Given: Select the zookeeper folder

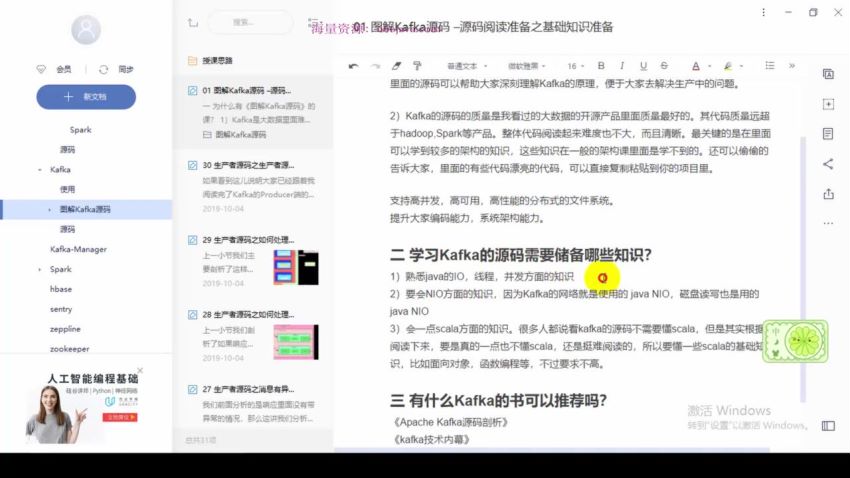Looking at the screenshot, I should tap(69, 348).
